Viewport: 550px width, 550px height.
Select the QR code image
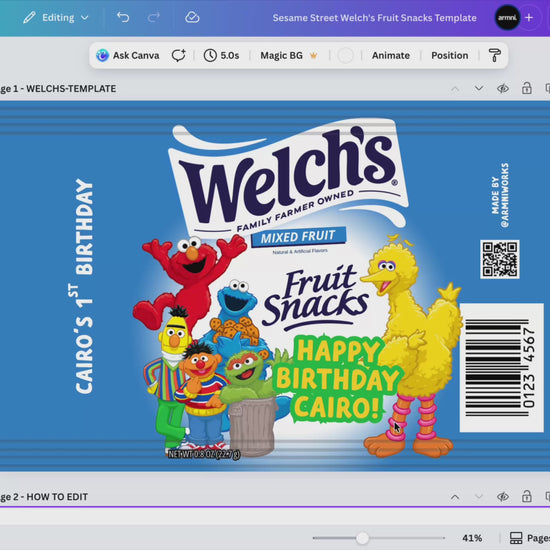click(x=499, y=260)
